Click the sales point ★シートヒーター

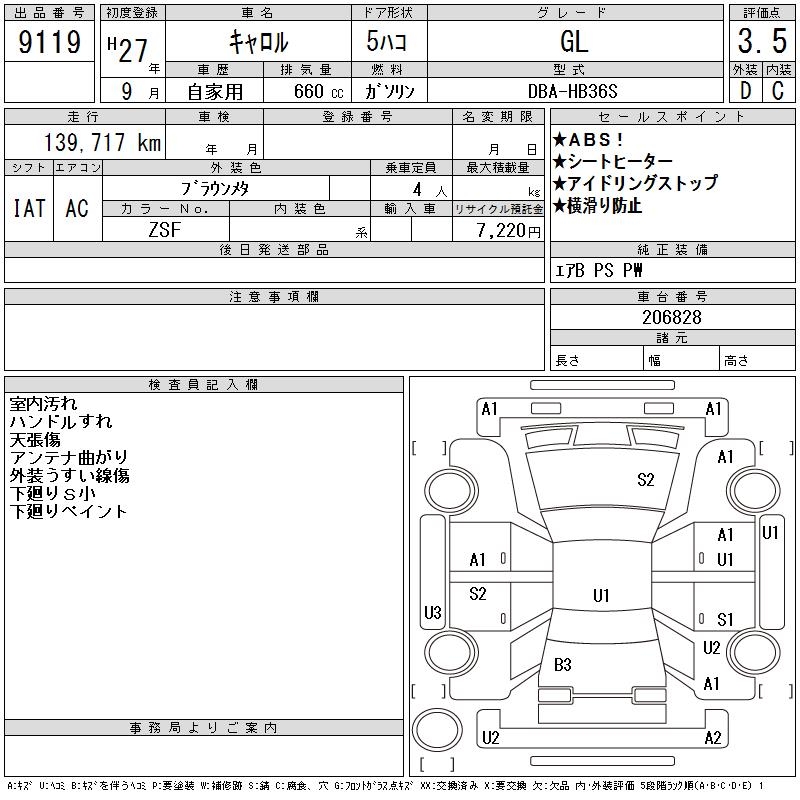click(613, 162)
